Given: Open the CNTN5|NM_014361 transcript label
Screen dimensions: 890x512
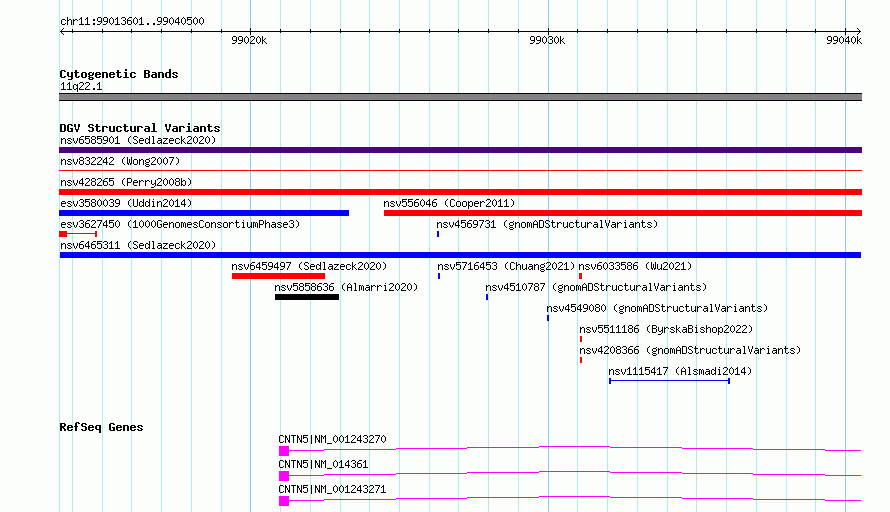Looking at the screenshot, I should (323, 464).
